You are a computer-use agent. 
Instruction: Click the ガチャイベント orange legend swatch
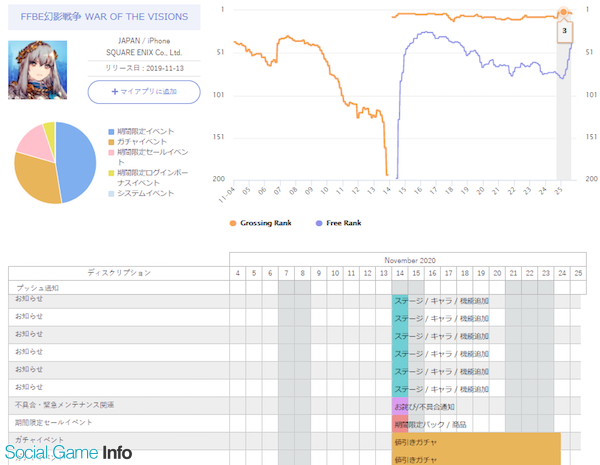coord(110,143)
